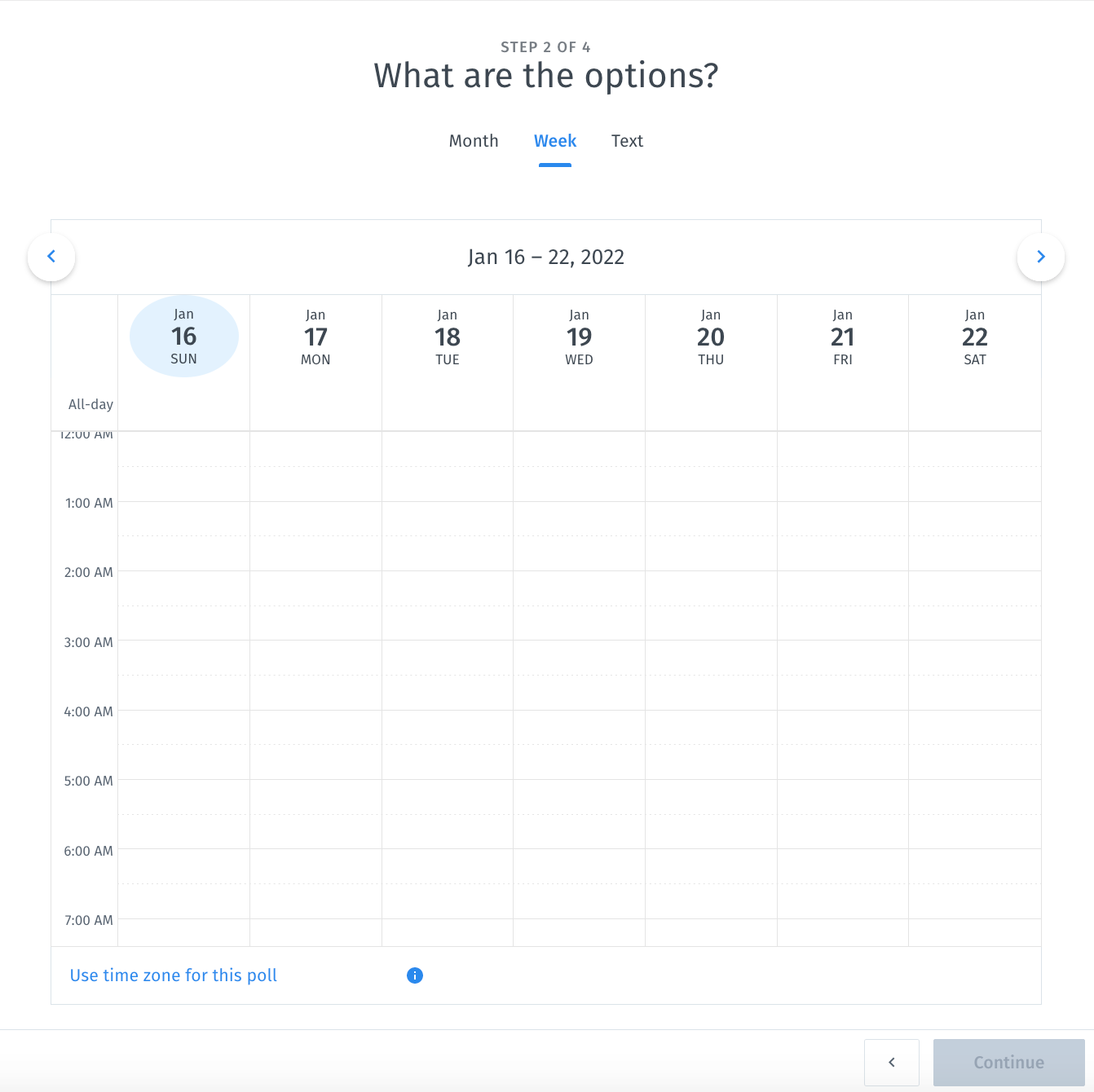This screenshot has width=1094, height=1092.
Task: Switch to the Month tab
Action: tap(474, 141)
